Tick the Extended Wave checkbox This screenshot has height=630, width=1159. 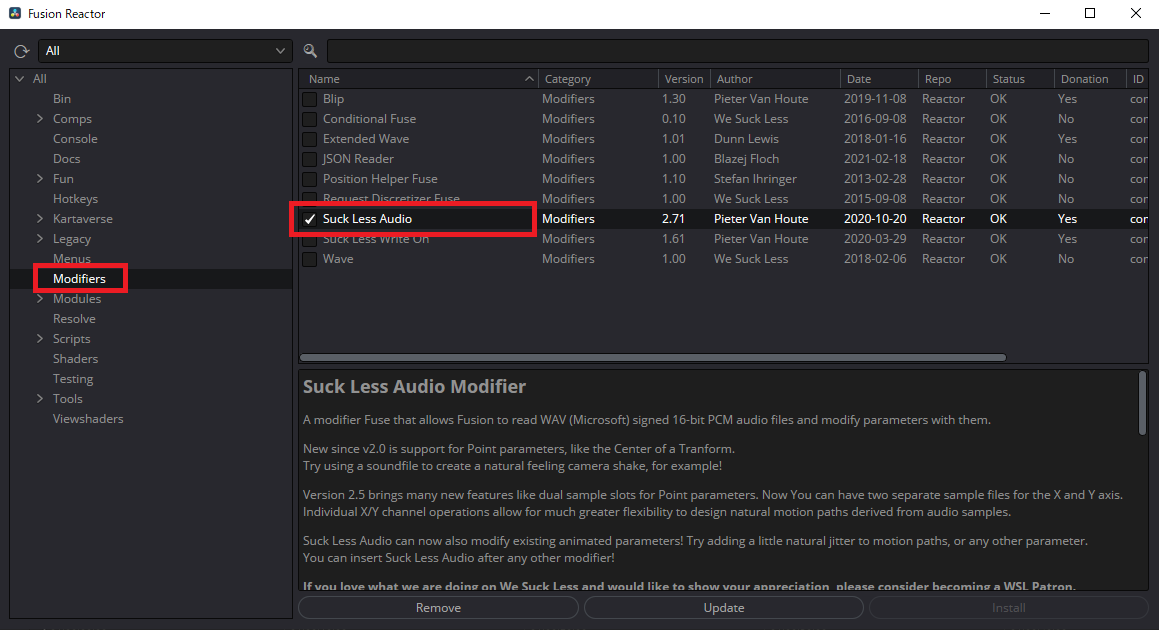310,139
